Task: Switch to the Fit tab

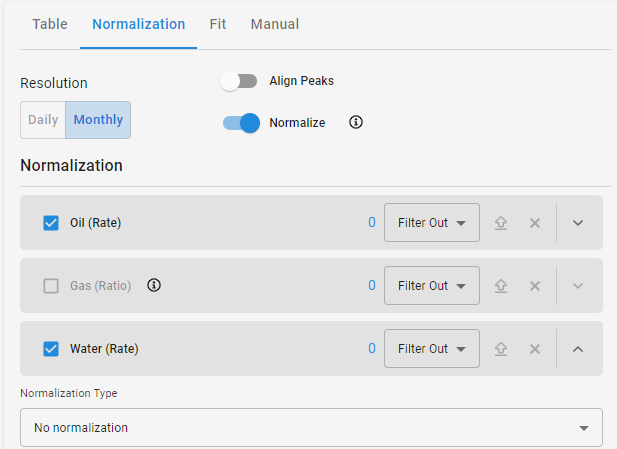Action: (218, 24)
